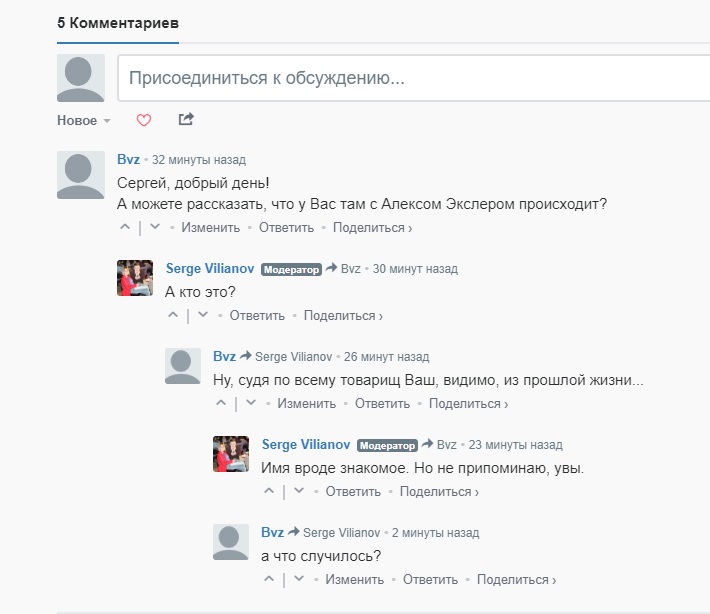Image resolution: width=710 pixels, height=614 pixels.
Task: Click "Ответить" under Bvz's first comment
Action: (x=286, y=227)
